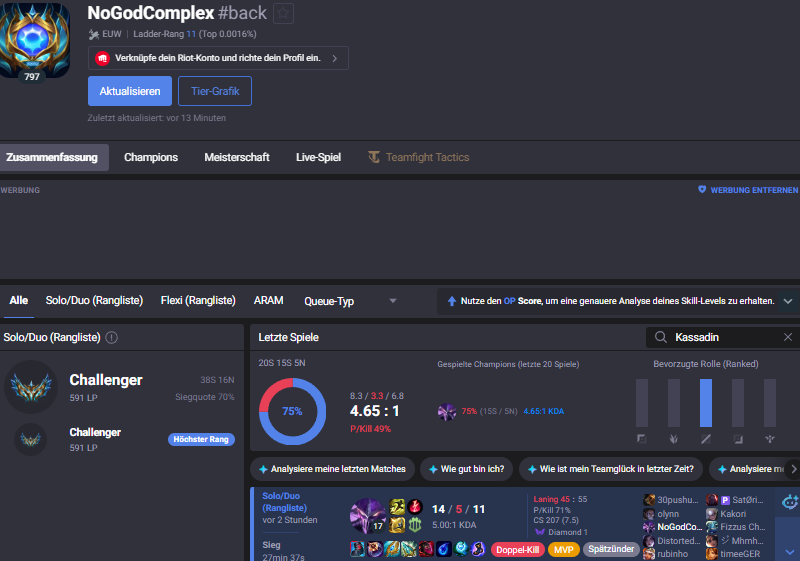Open the Teamfight Tactics tab
The height and width of the screenshot is (561, 800).
pyautogui.click(x=419, y=157)
